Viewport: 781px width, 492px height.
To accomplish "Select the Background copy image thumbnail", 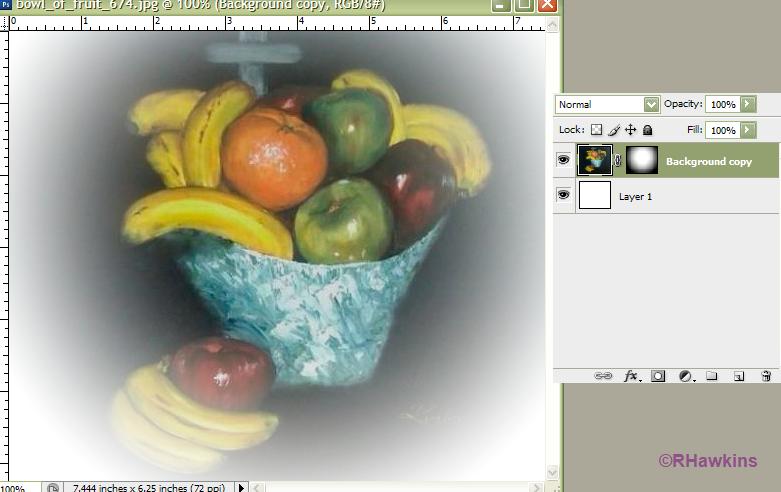I will tap(595, 160).
